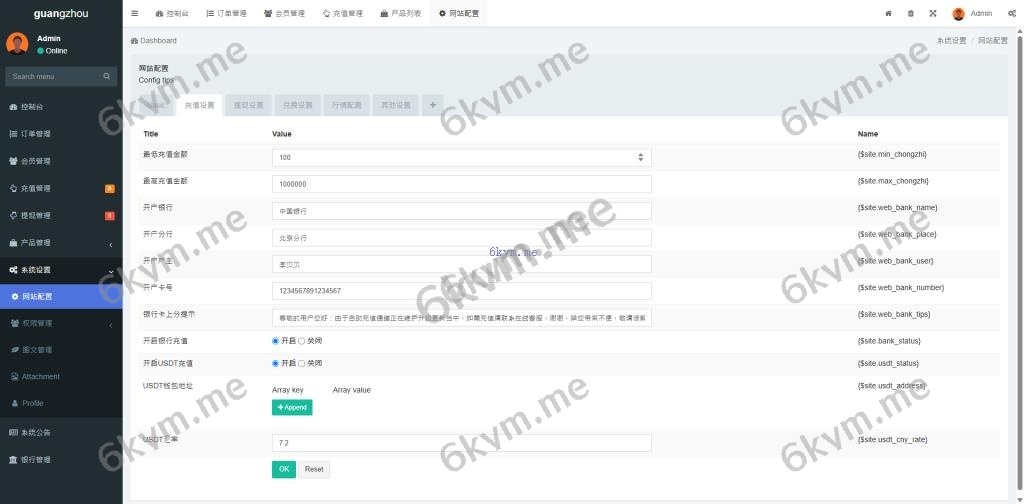
Task: Focus the 银行卡上分提示 text input
Action: (462, 318)
